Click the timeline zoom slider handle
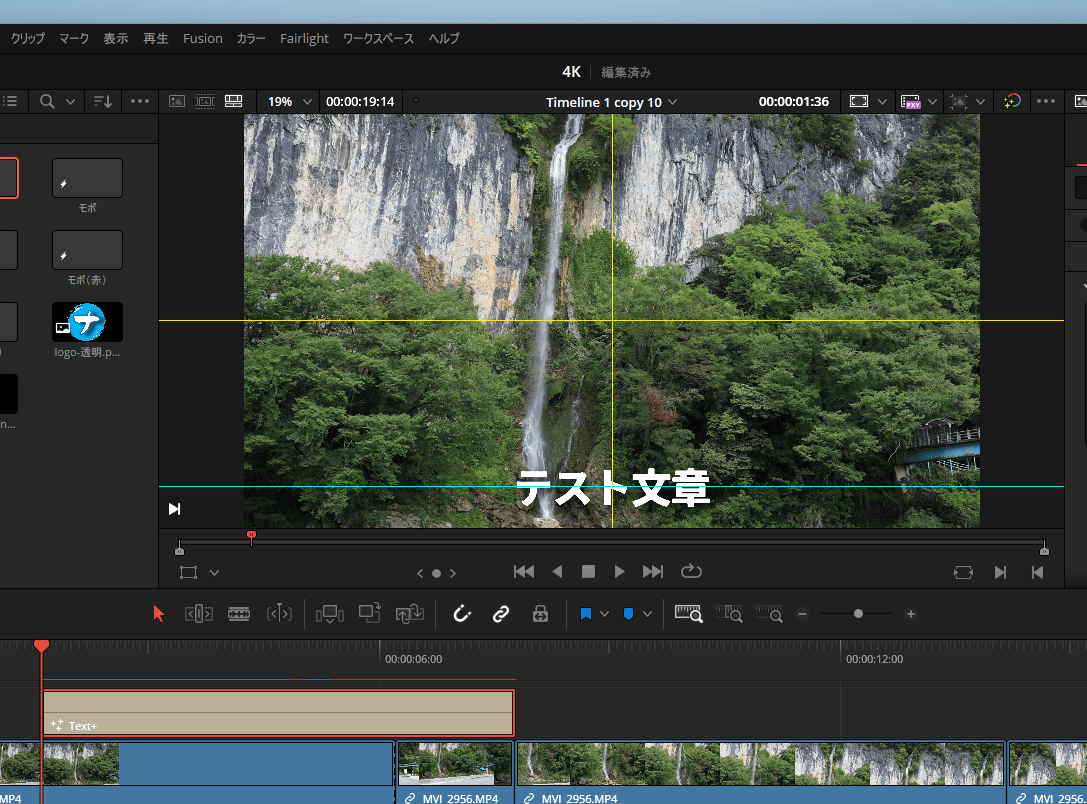1087x804 pixels. coord(858,613)
